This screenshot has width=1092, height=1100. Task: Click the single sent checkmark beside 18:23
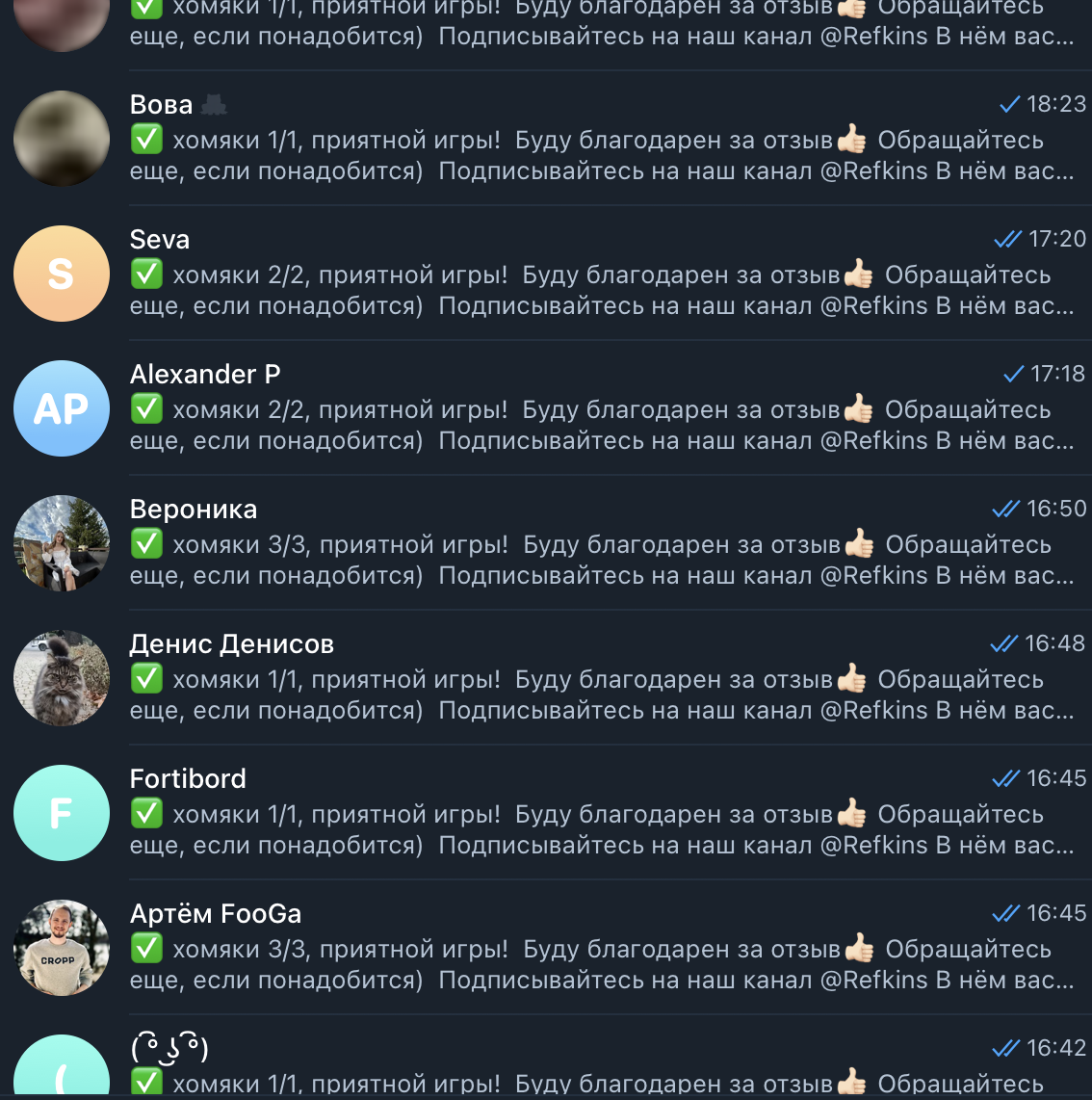coord(1010,105)
